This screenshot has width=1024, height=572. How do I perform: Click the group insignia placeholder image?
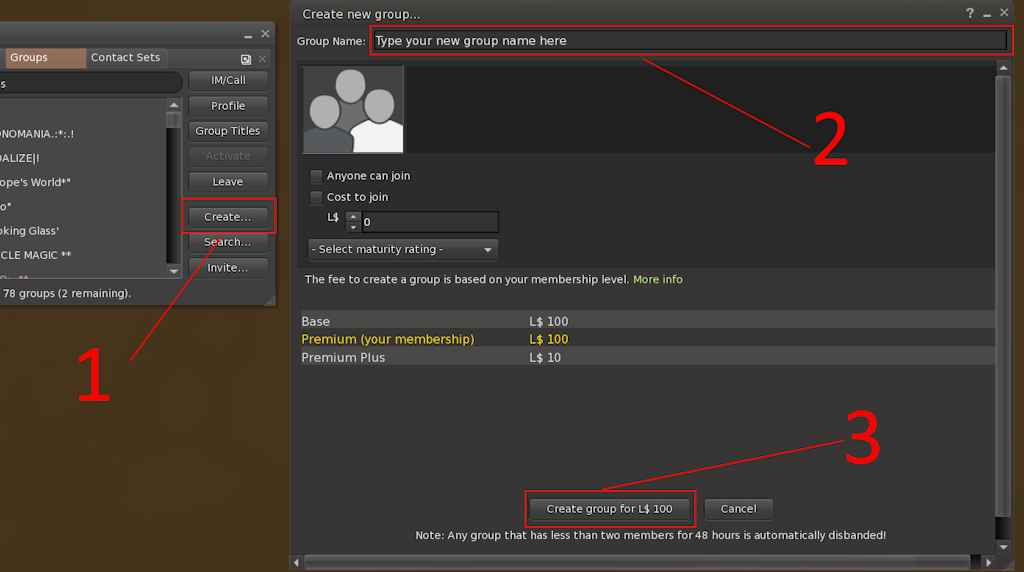coord(353,110)
